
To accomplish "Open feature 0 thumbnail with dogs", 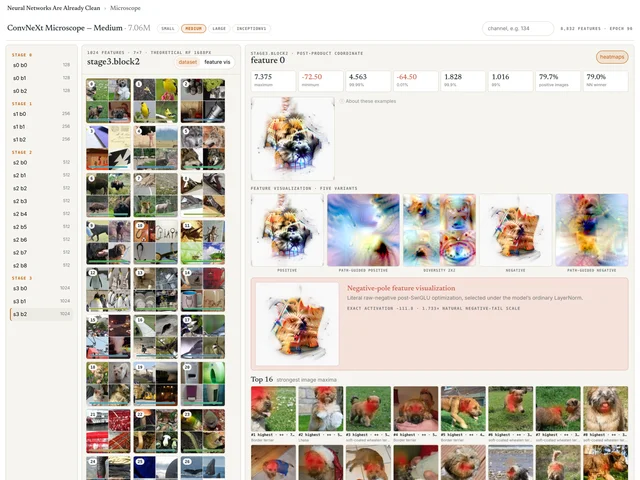I will pos(109,101).
